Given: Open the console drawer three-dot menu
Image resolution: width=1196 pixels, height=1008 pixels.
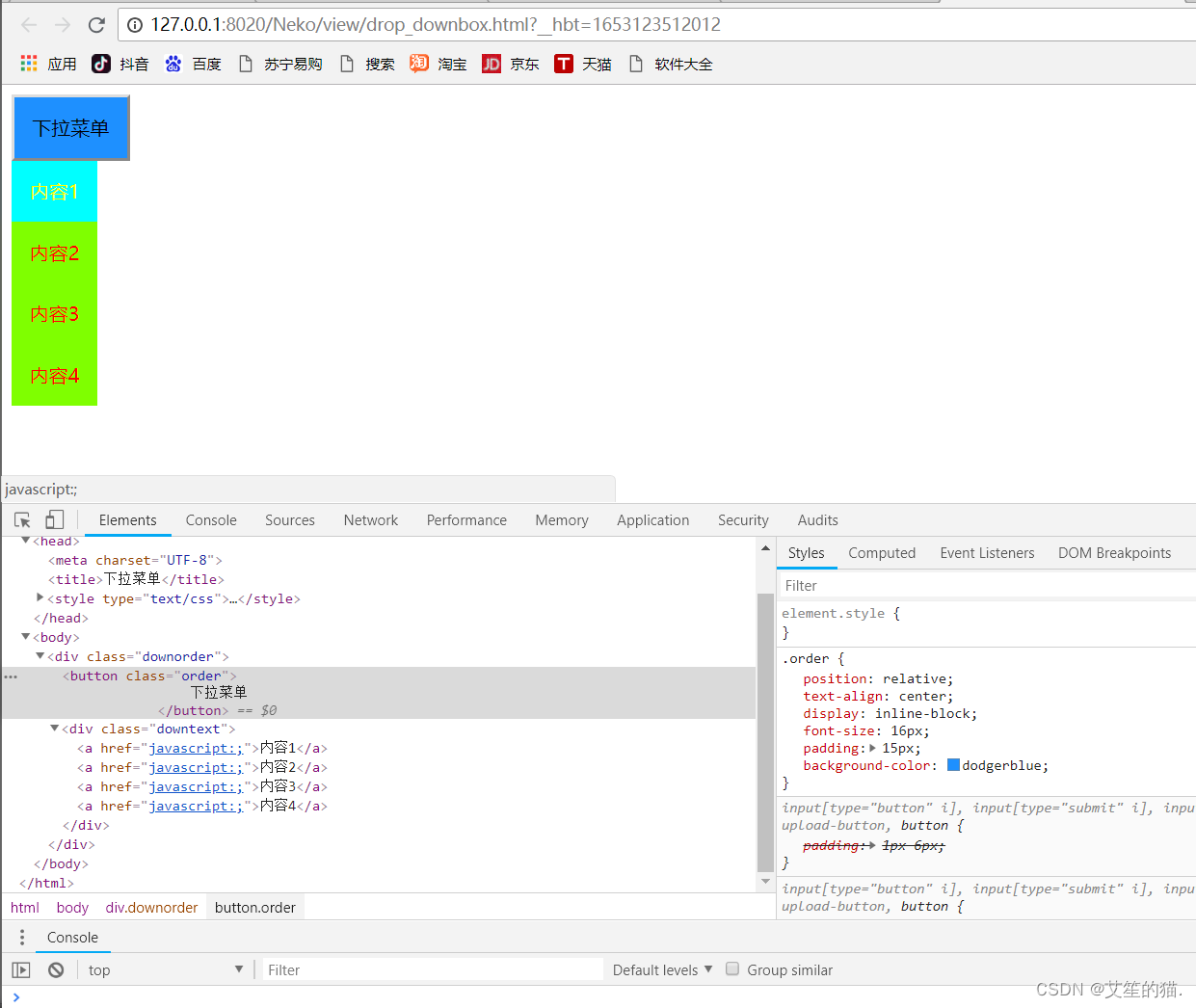Looking at the screenshot, I should pyautogui.click(x=22, y=938).
